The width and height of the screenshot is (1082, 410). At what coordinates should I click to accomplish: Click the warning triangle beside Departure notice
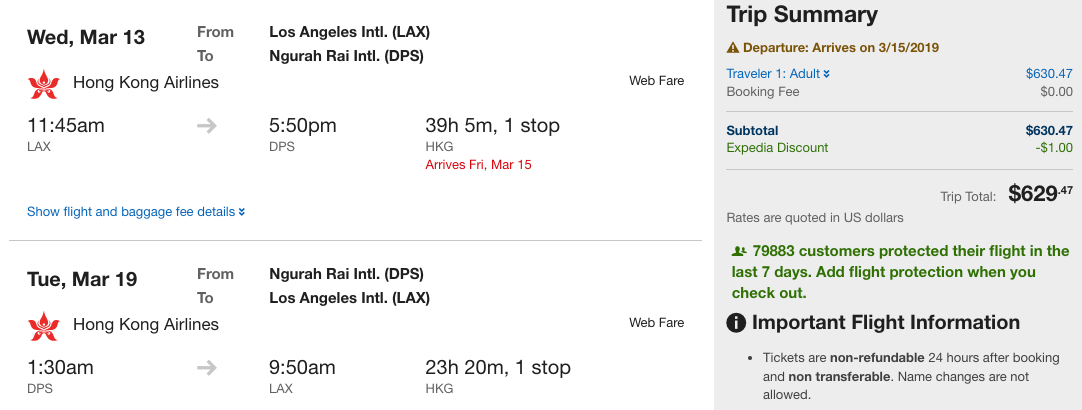coord(733,47)
